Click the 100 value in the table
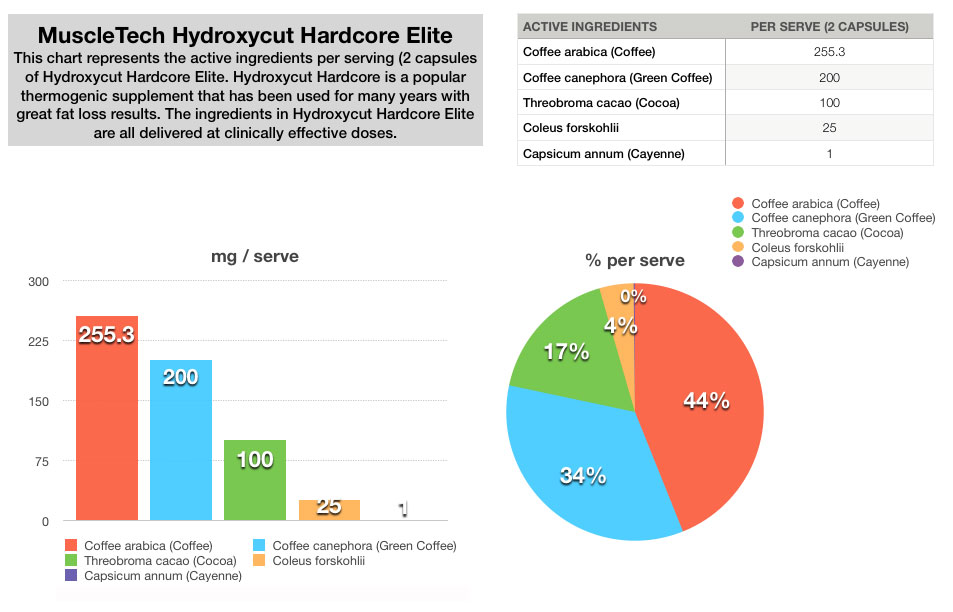 tap(830, 103)
